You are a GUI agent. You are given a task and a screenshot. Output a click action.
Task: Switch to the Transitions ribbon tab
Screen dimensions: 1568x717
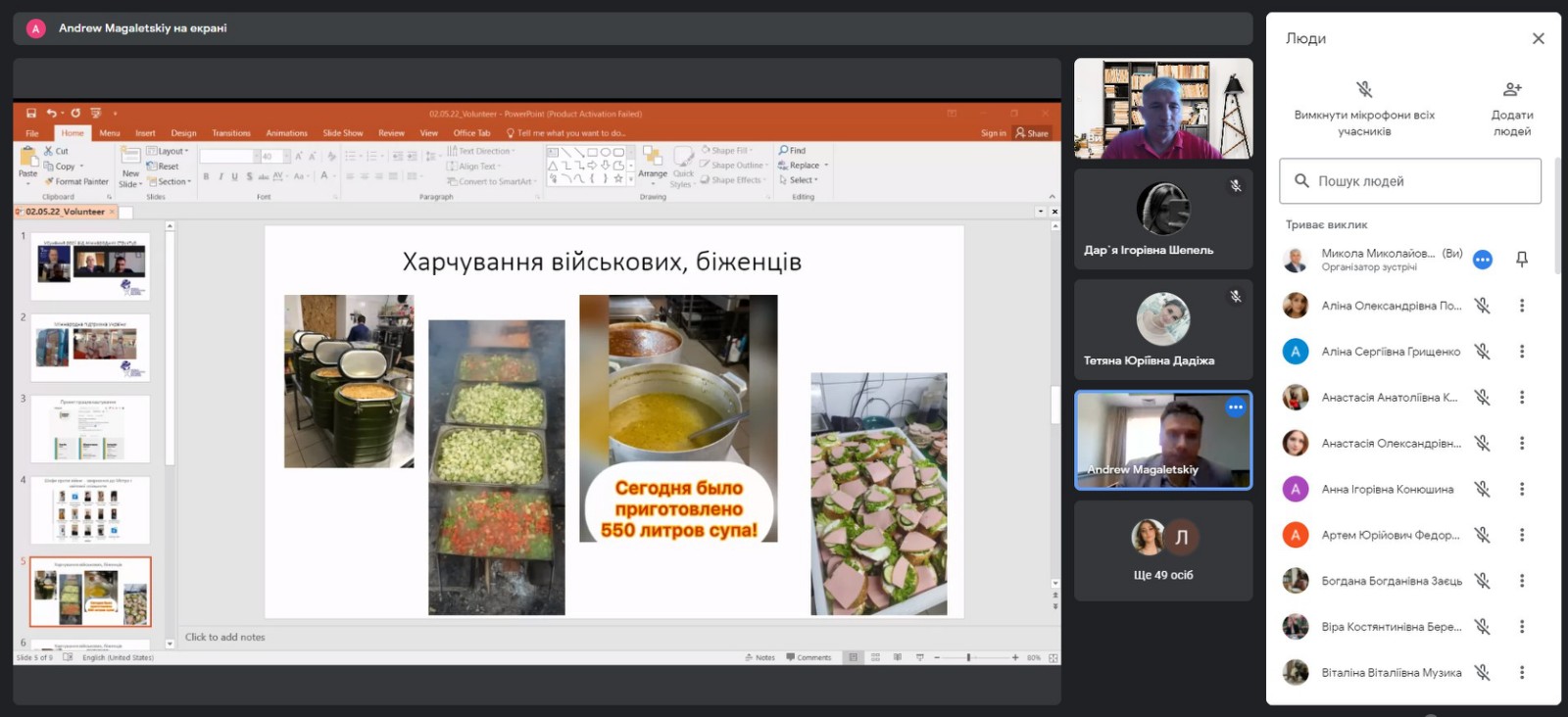(231, 133)
